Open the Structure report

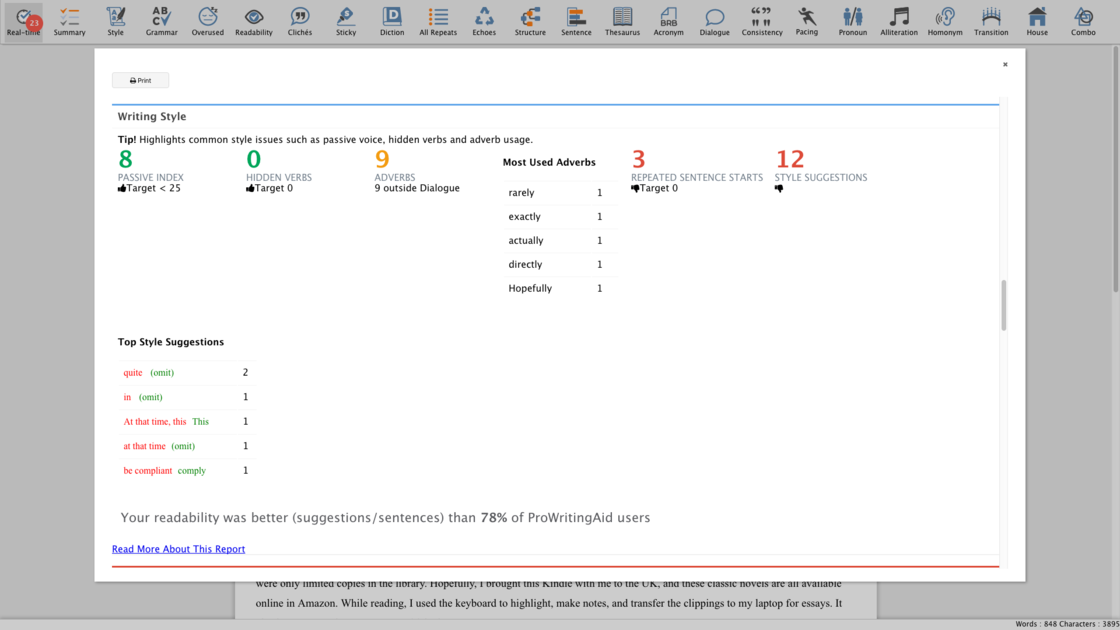coord(530,21)
